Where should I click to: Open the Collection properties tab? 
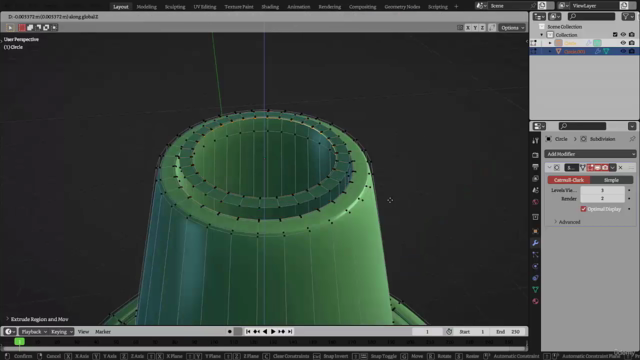click(x=535, y=217)
